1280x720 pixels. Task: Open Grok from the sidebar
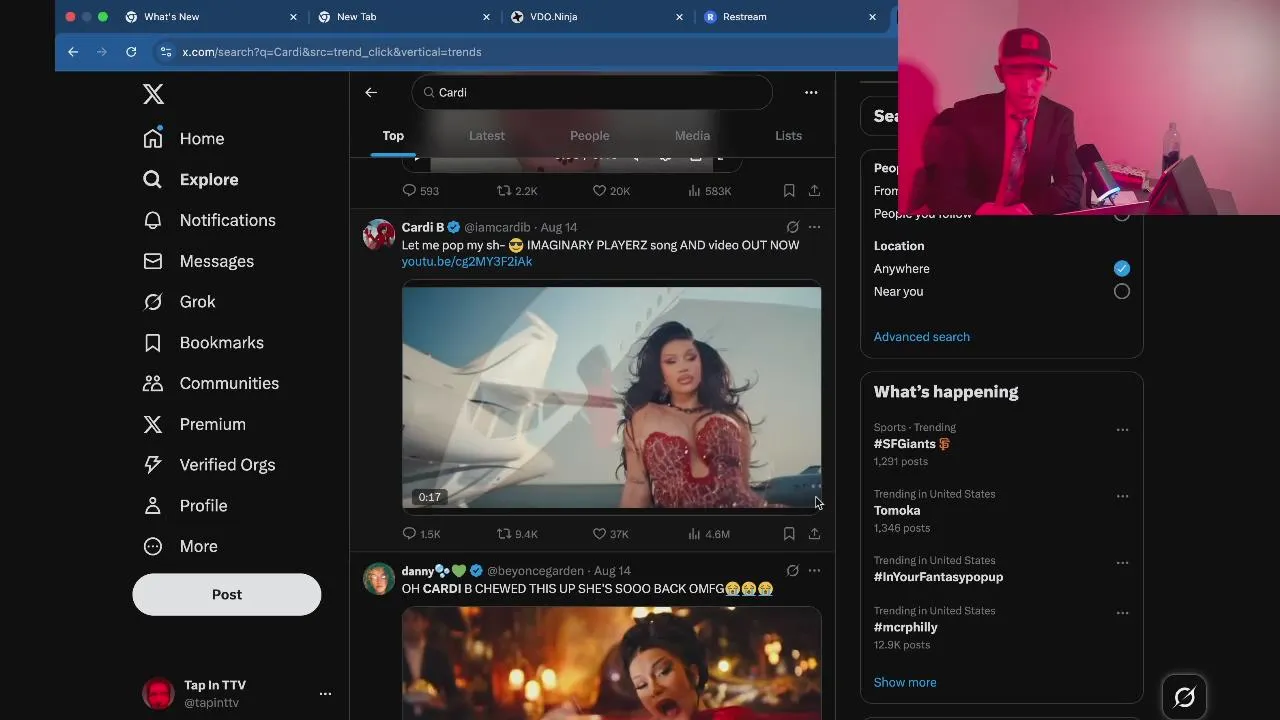pos(180,302)
